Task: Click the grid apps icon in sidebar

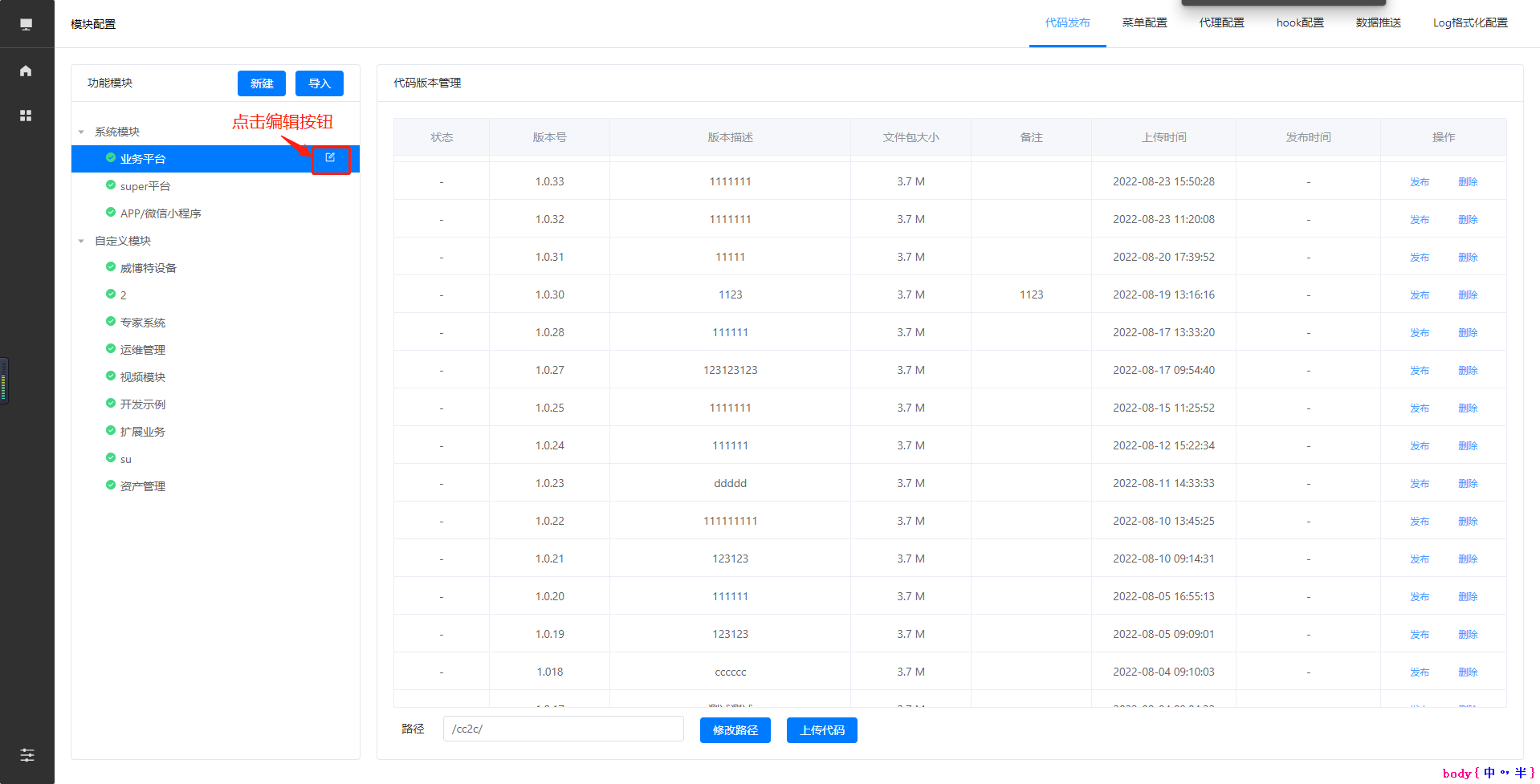Action: tap(26, 116)
